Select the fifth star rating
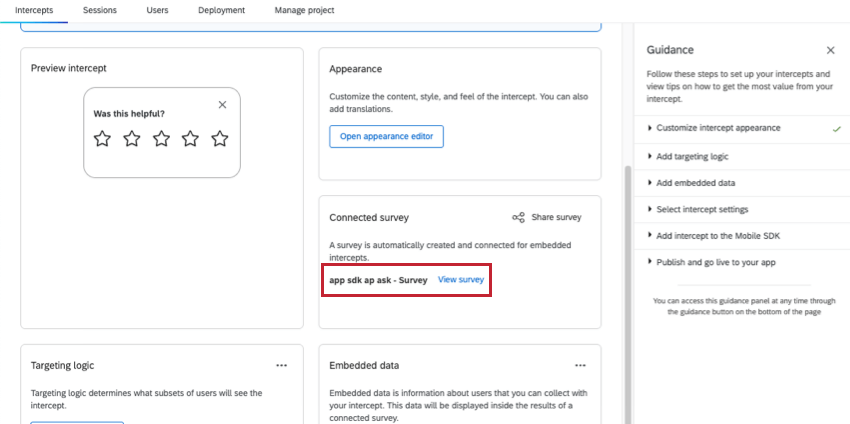The width and height of the screenshot is (850, 424). [x=220, y=139]
